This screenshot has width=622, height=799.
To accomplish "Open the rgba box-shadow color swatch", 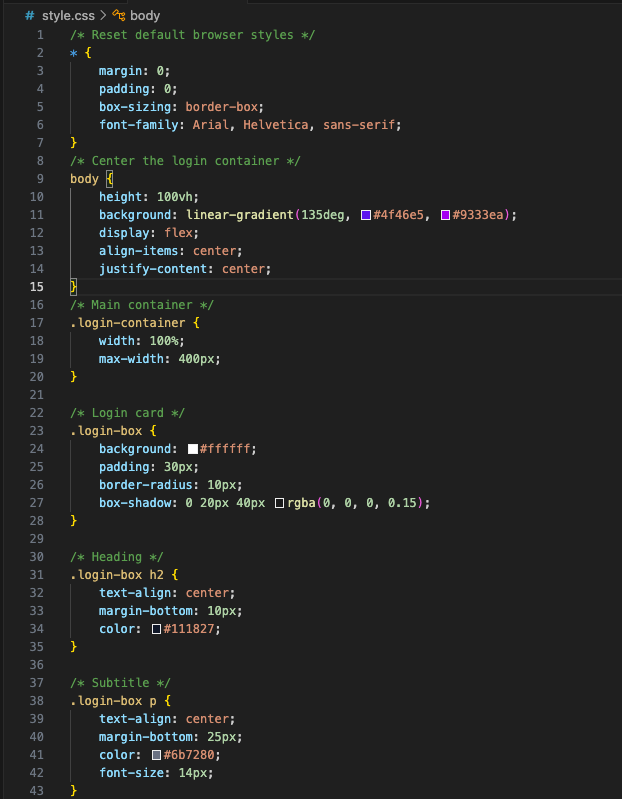I will point(279,503).
